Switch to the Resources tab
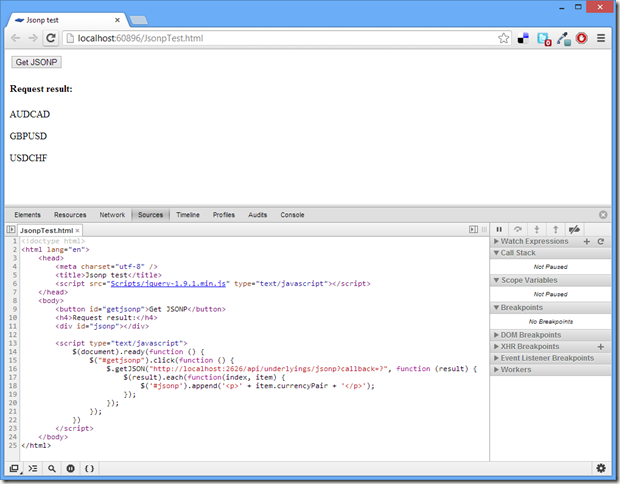The height and width of the screenshot is (484, 620). pyautogui.click(x=70, y=215)
